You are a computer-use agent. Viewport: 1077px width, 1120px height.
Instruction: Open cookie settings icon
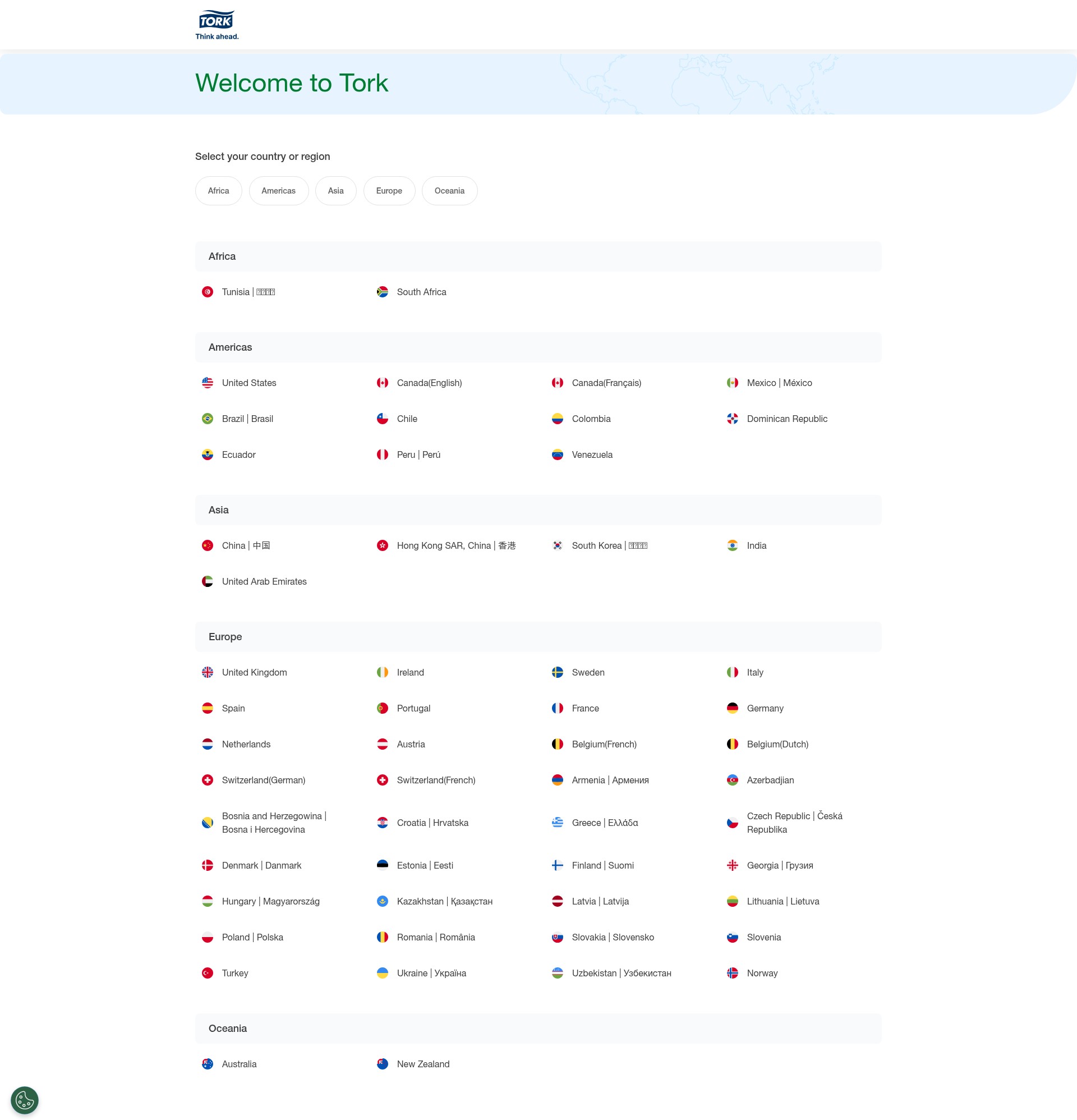(x=25, y=1100)
